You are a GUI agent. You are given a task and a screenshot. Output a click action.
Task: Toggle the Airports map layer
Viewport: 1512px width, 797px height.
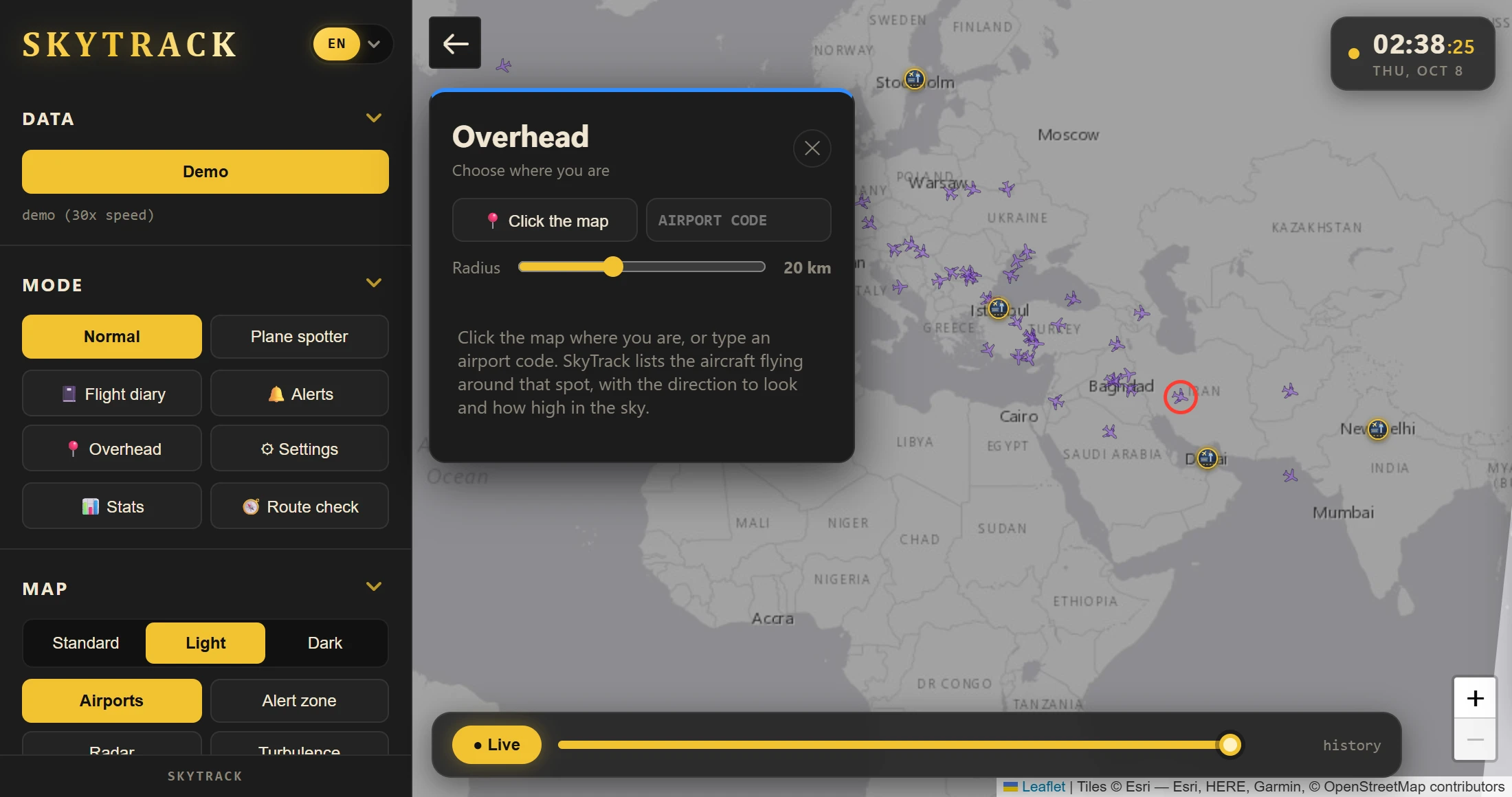coord(112,701)
